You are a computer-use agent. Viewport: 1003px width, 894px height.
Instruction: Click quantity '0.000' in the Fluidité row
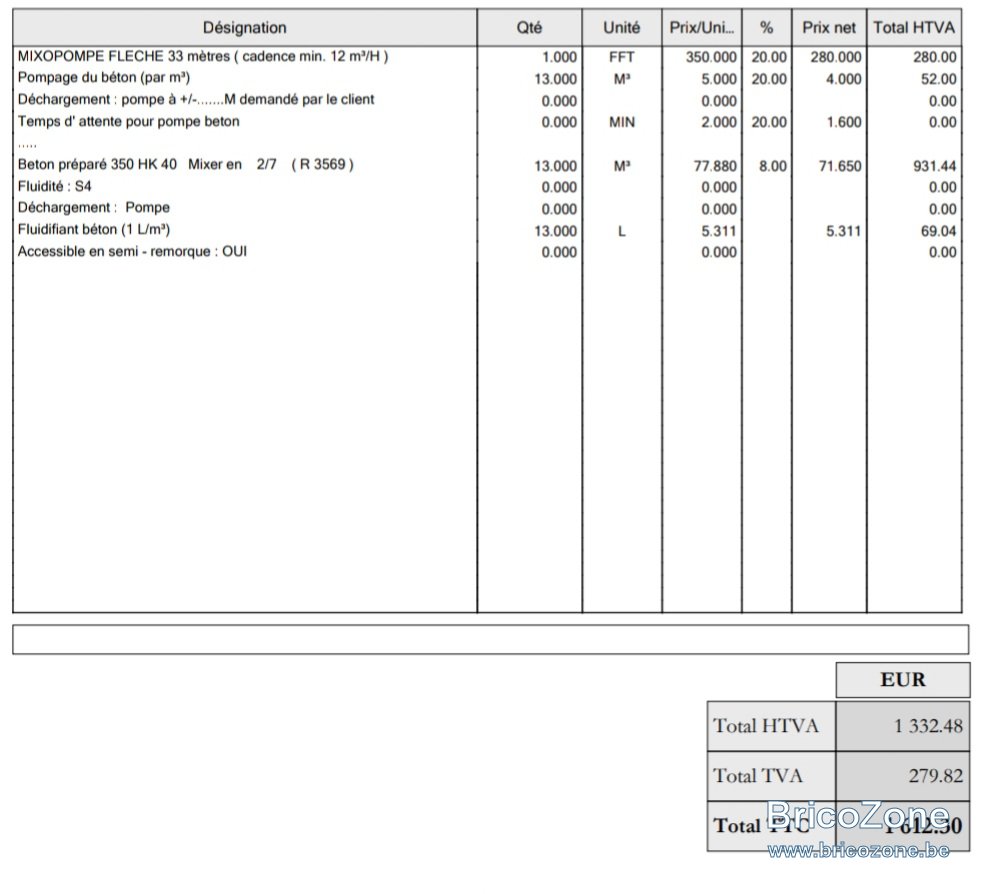point(559,187)
